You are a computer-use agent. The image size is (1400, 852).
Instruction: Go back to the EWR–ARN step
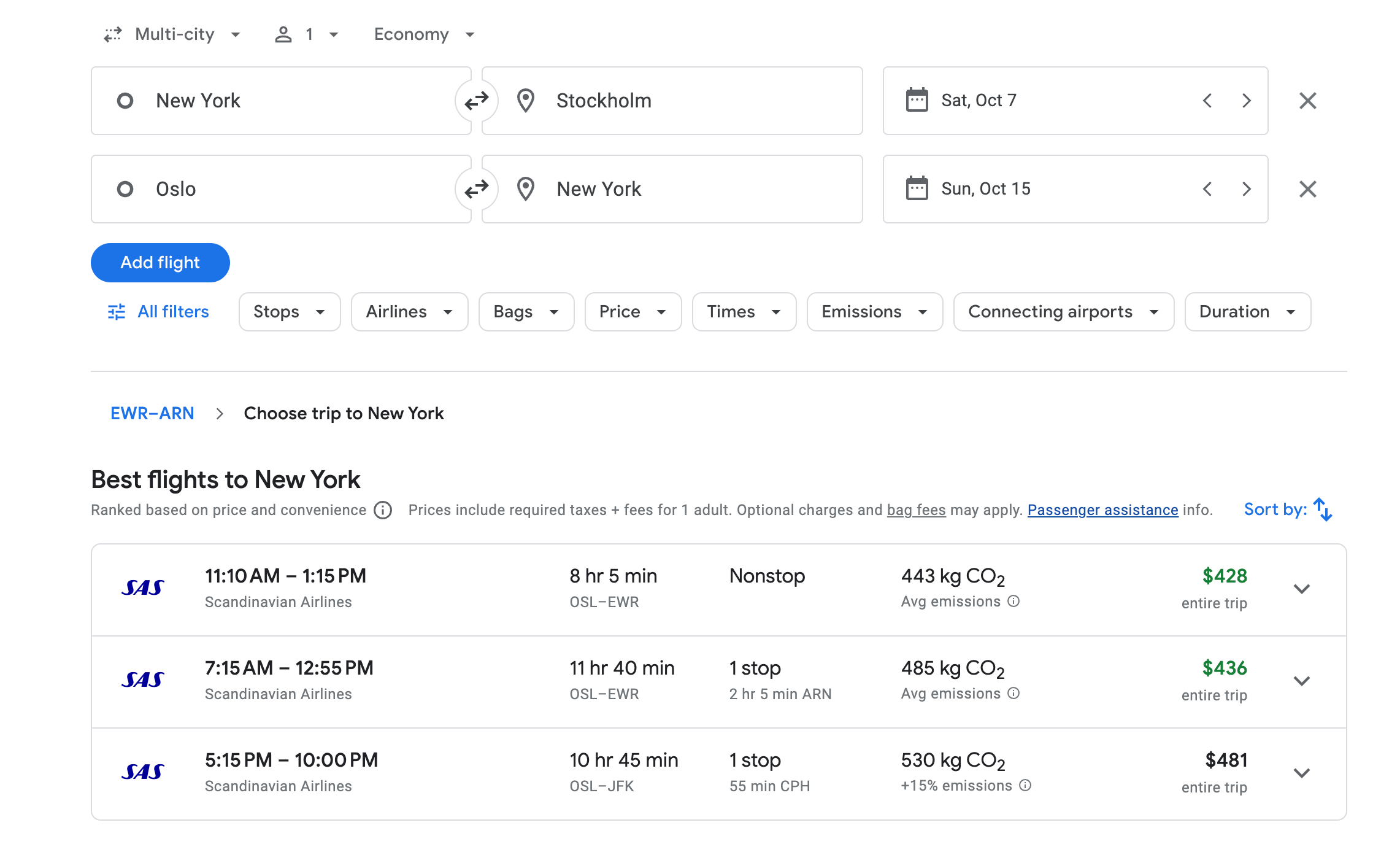pyautogui.click(x=152, y=413)
